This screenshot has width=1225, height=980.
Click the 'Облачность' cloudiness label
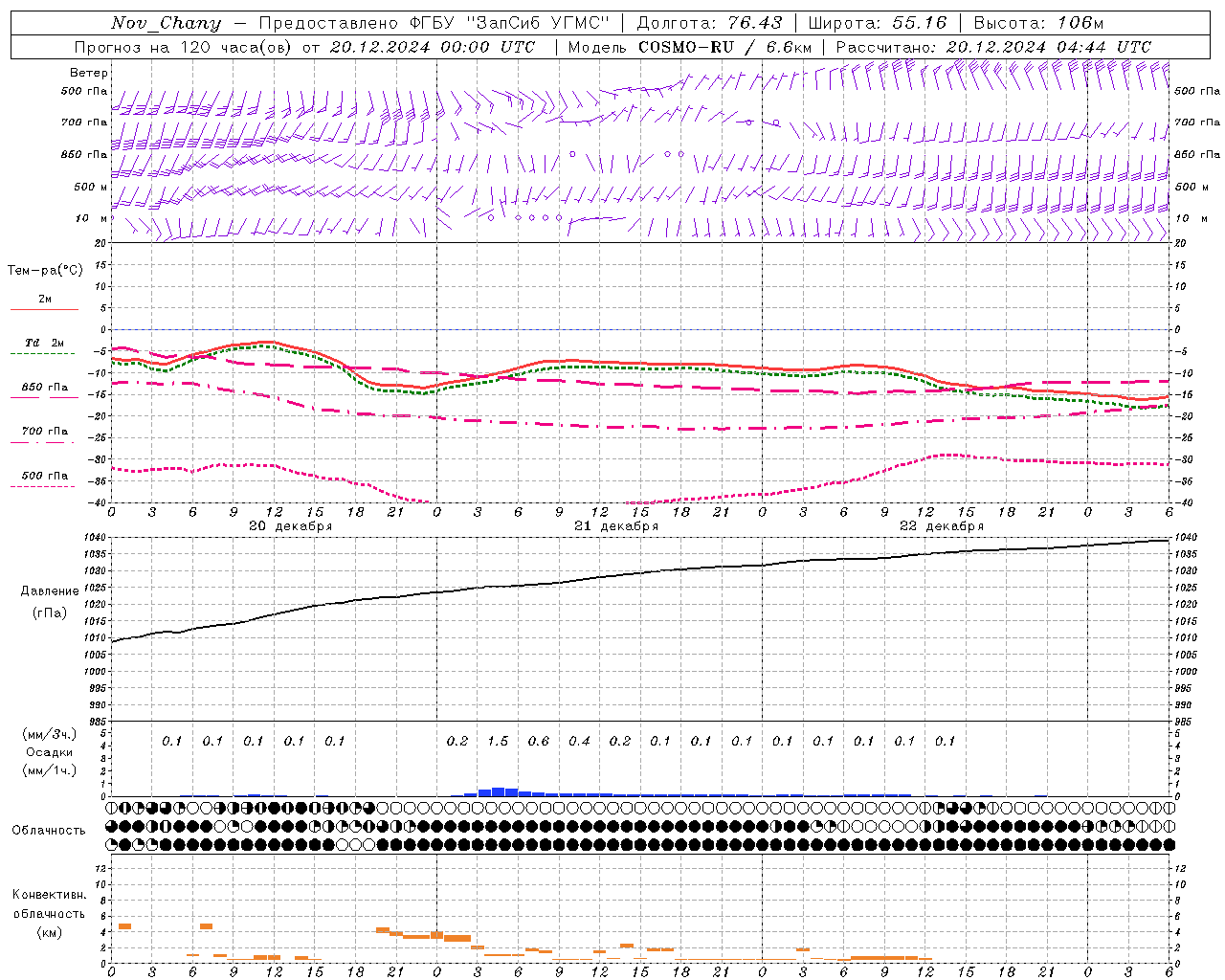coord(49,831)
